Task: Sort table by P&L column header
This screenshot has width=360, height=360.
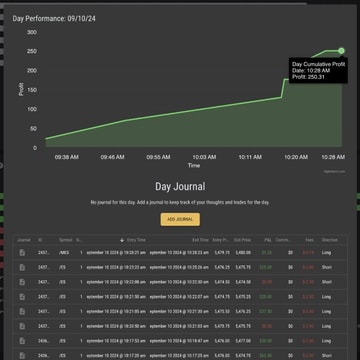Action: [268, 240]
